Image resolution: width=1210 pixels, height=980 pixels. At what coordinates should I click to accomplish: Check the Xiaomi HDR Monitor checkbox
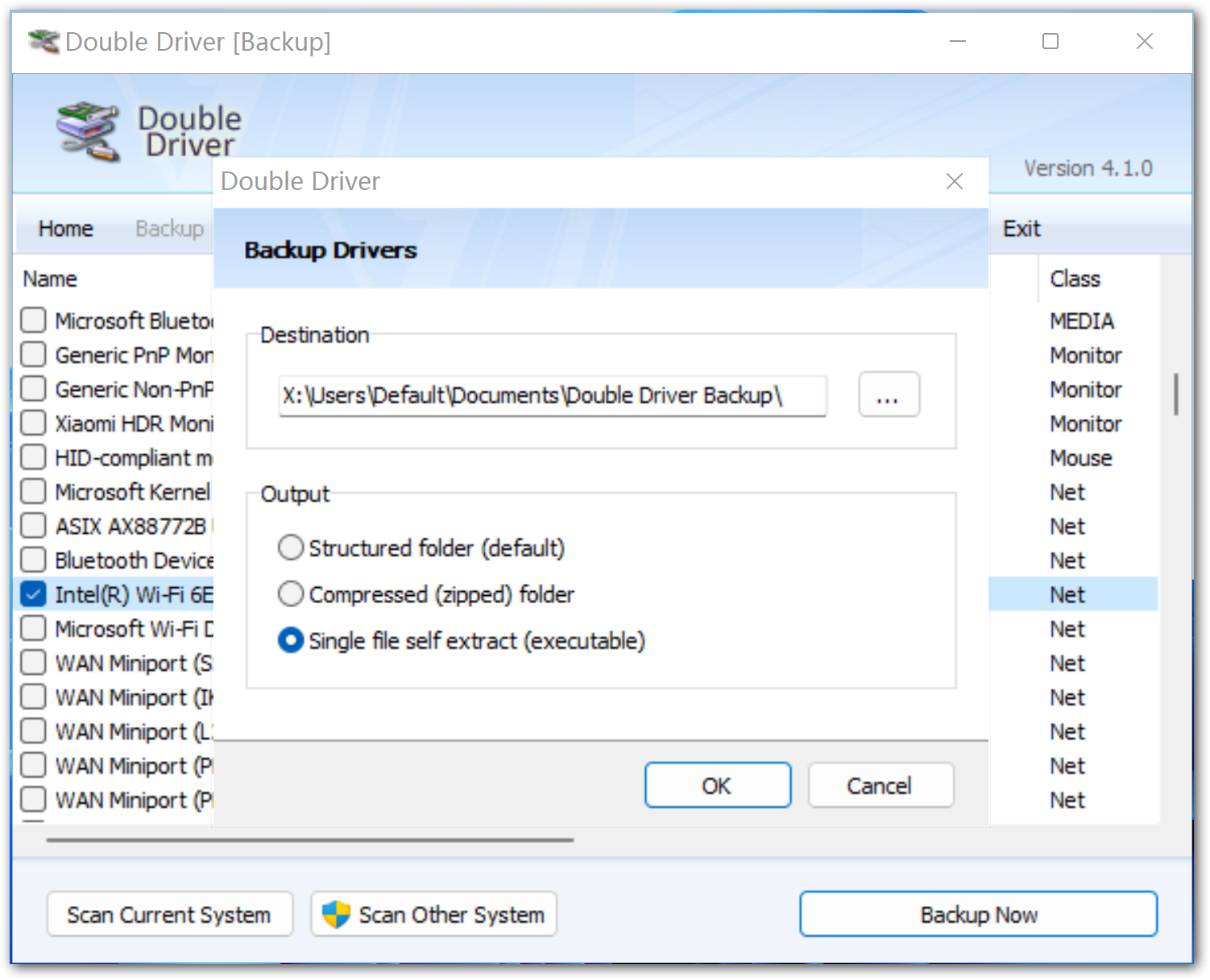[x=33, y=423]
